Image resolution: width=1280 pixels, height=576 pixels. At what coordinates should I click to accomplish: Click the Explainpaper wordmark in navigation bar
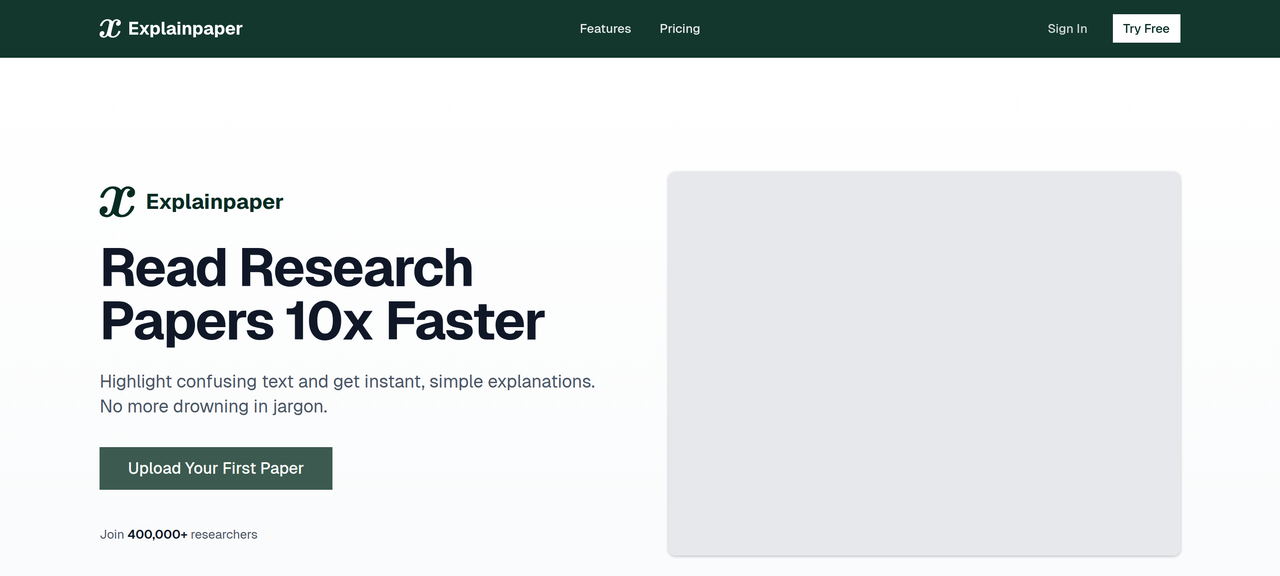(185, 29)
